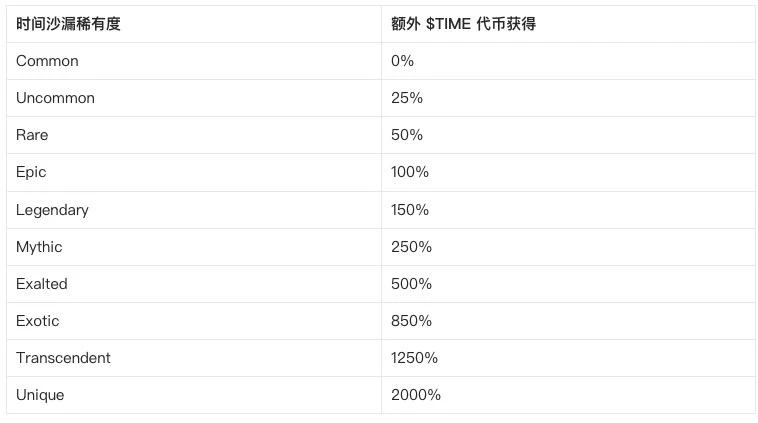The height and width of the screenshot is (423, 758).
Task: Click the Uncommon rarity cell
Action: (x=55, y=98)
